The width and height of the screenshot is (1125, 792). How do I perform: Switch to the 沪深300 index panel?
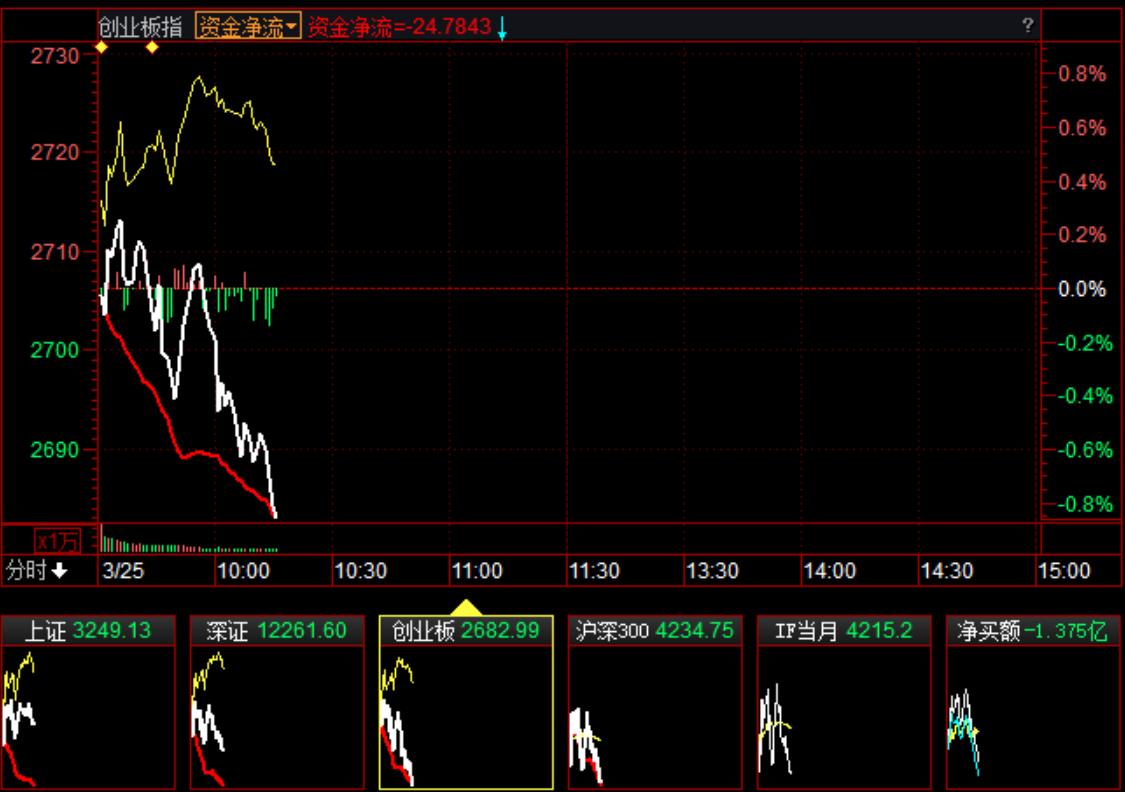coord(654,631)
